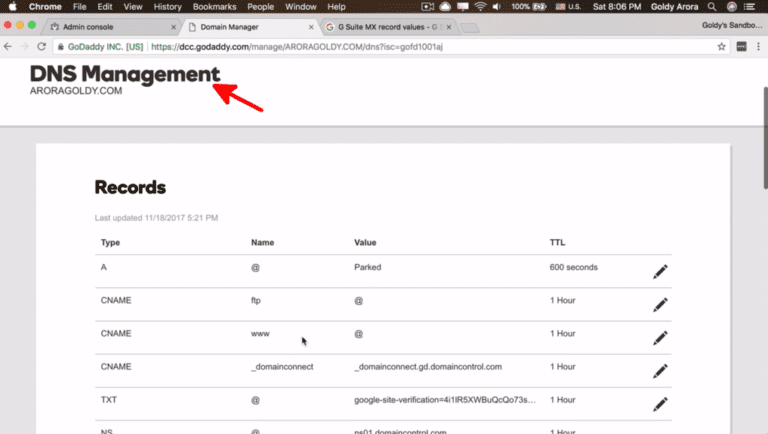768x434 pixels.
Task: Click the GoDaddy INC. security badge
Action: tap(100, 47)
